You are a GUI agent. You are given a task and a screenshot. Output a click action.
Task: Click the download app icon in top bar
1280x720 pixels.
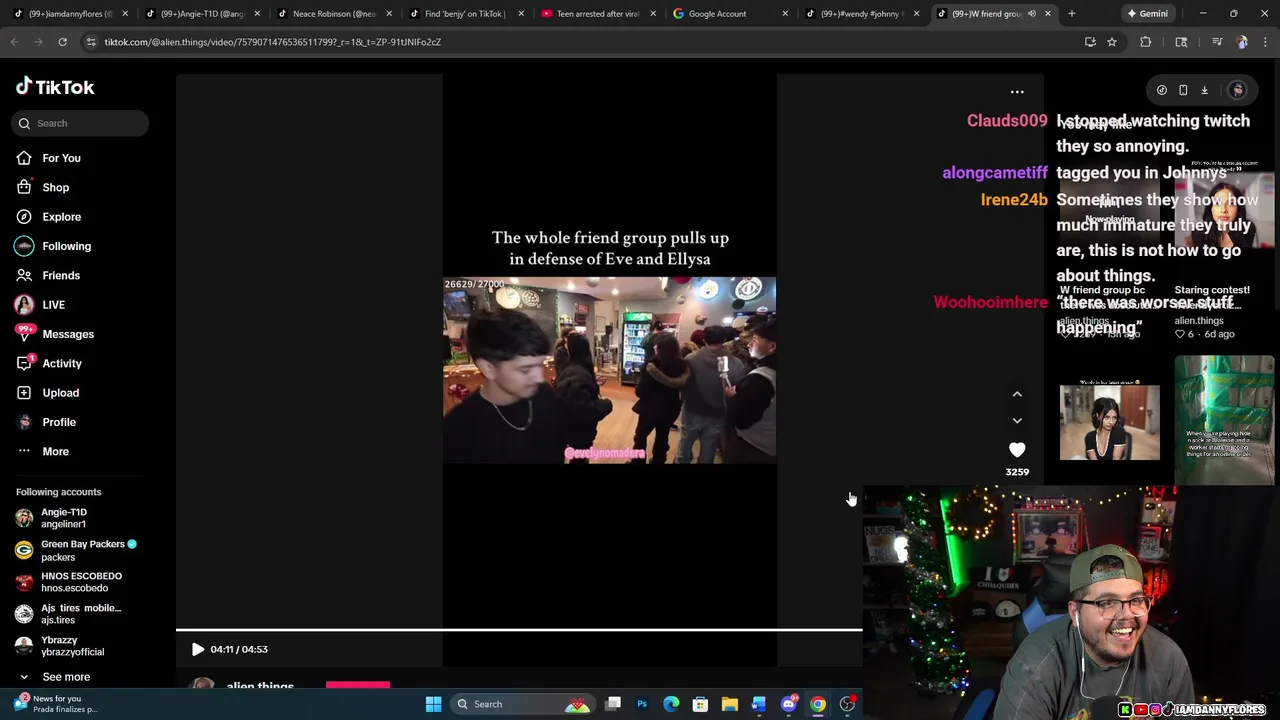tap(1204, 90)
